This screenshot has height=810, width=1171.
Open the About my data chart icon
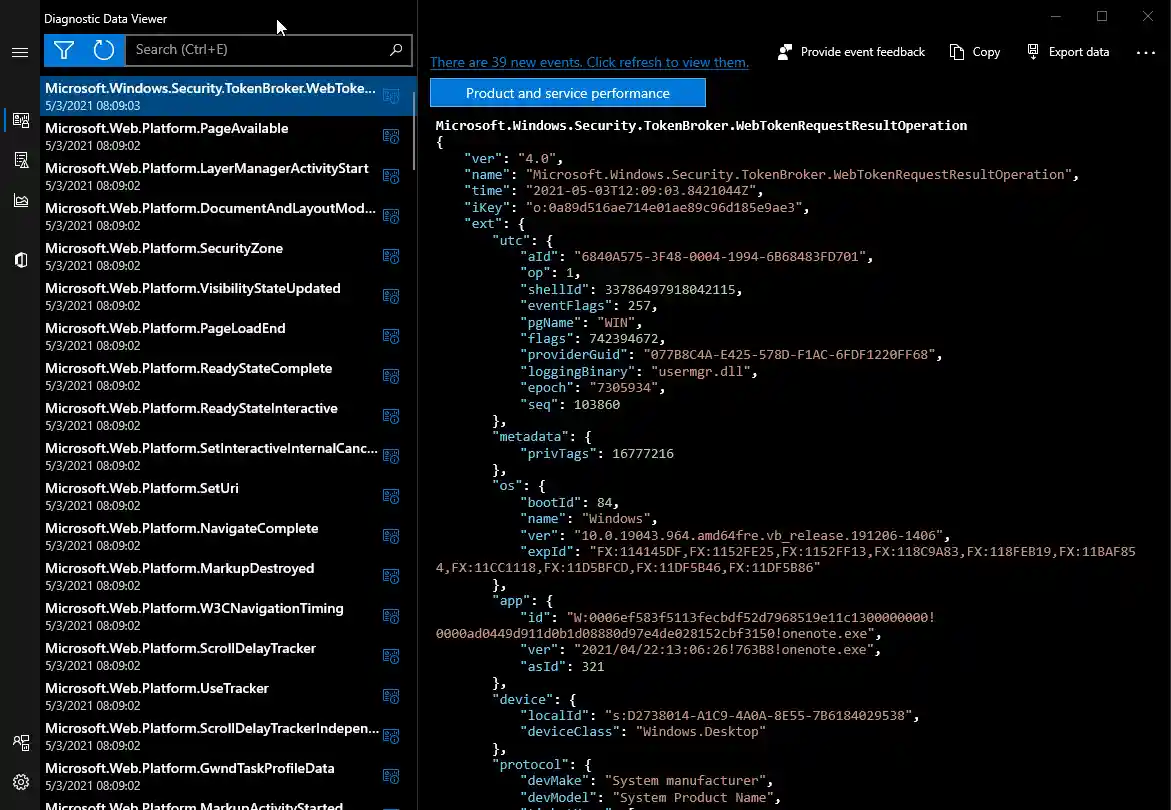(x=20, y=200)
